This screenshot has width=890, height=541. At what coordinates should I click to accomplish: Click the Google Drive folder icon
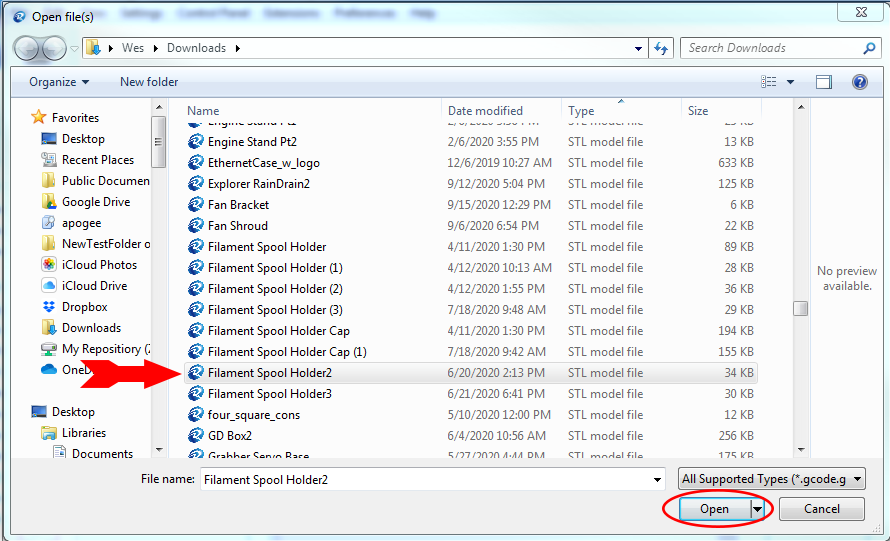[49, 202]
